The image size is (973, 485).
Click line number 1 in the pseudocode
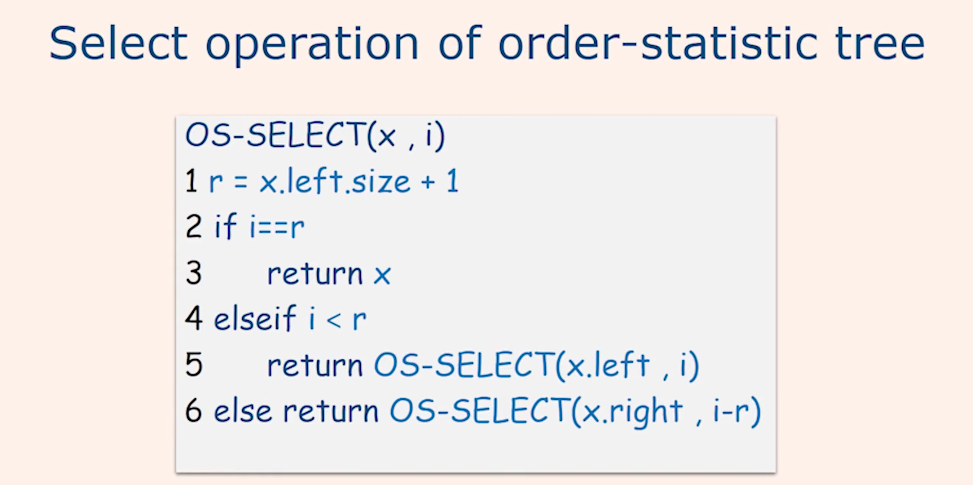(x=191, y=183)
